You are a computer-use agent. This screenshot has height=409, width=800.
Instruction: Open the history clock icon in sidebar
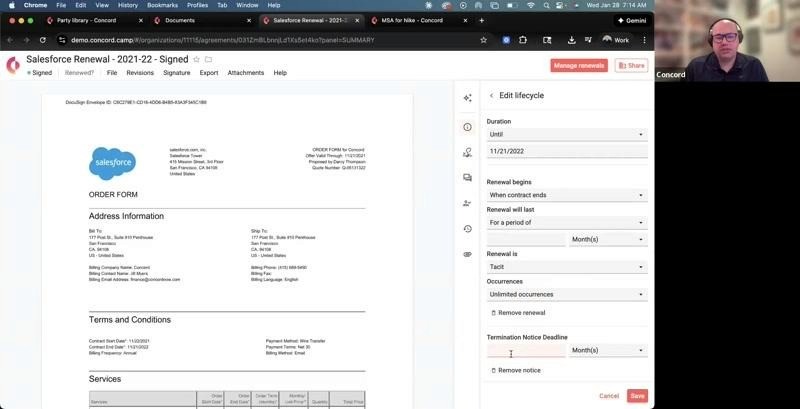tap(467, 229)
